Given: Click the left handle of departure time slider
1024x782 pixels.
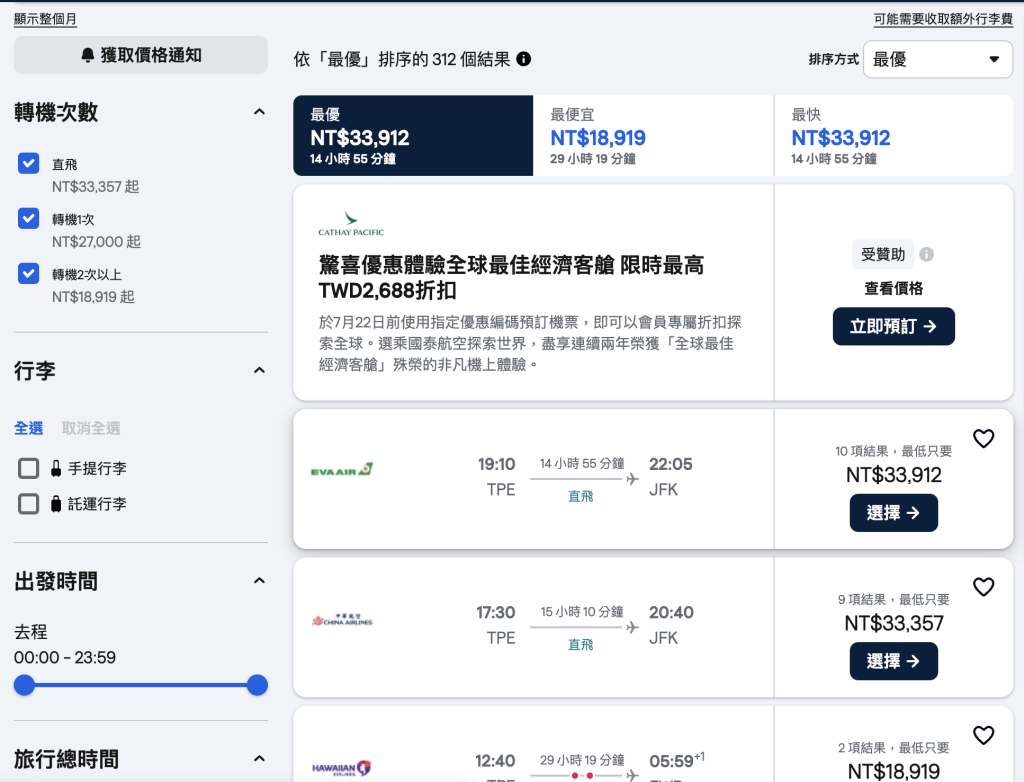Looking at the screenshot, I should (x=24, y=685).
